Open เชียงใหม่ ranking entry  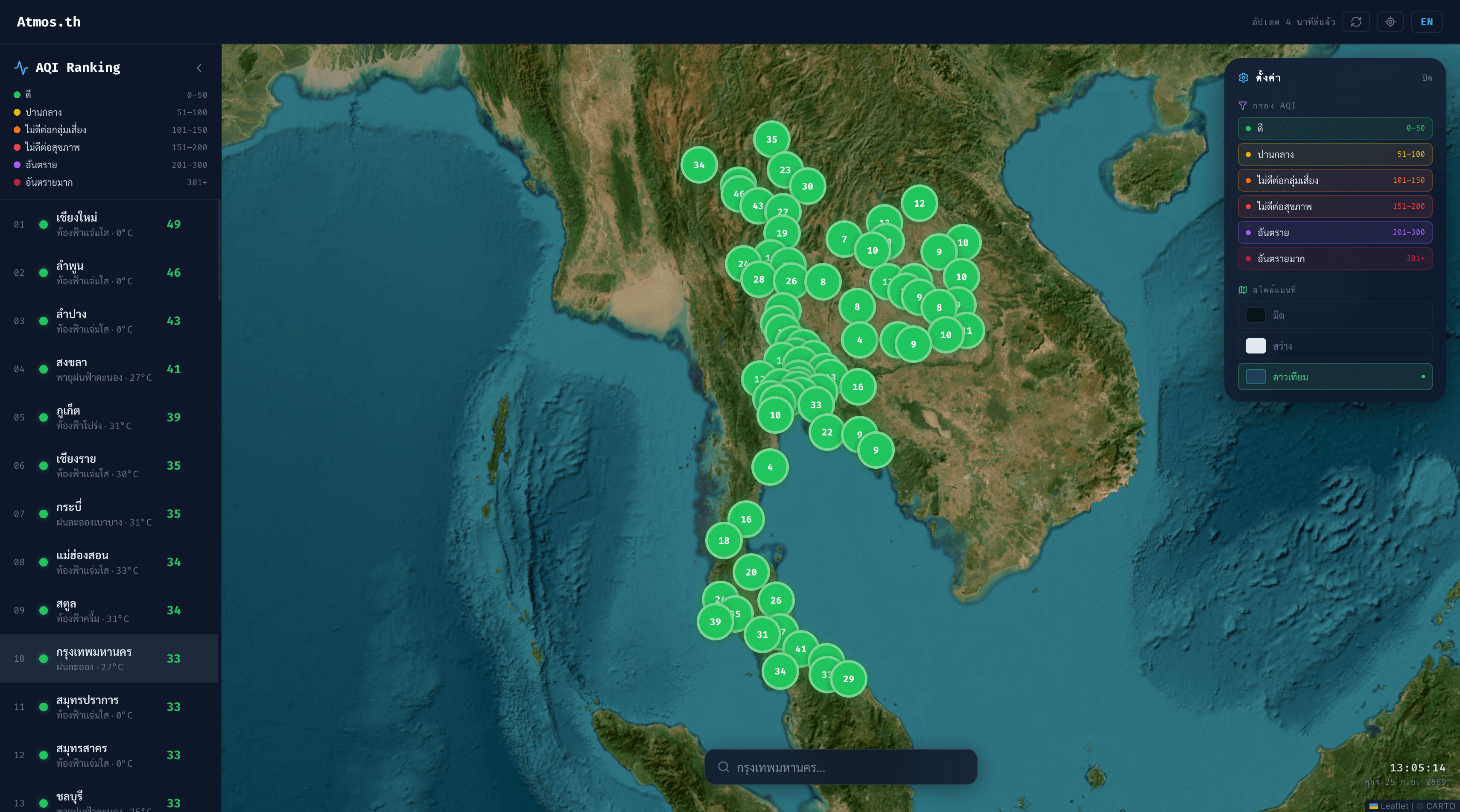(109, 225)
